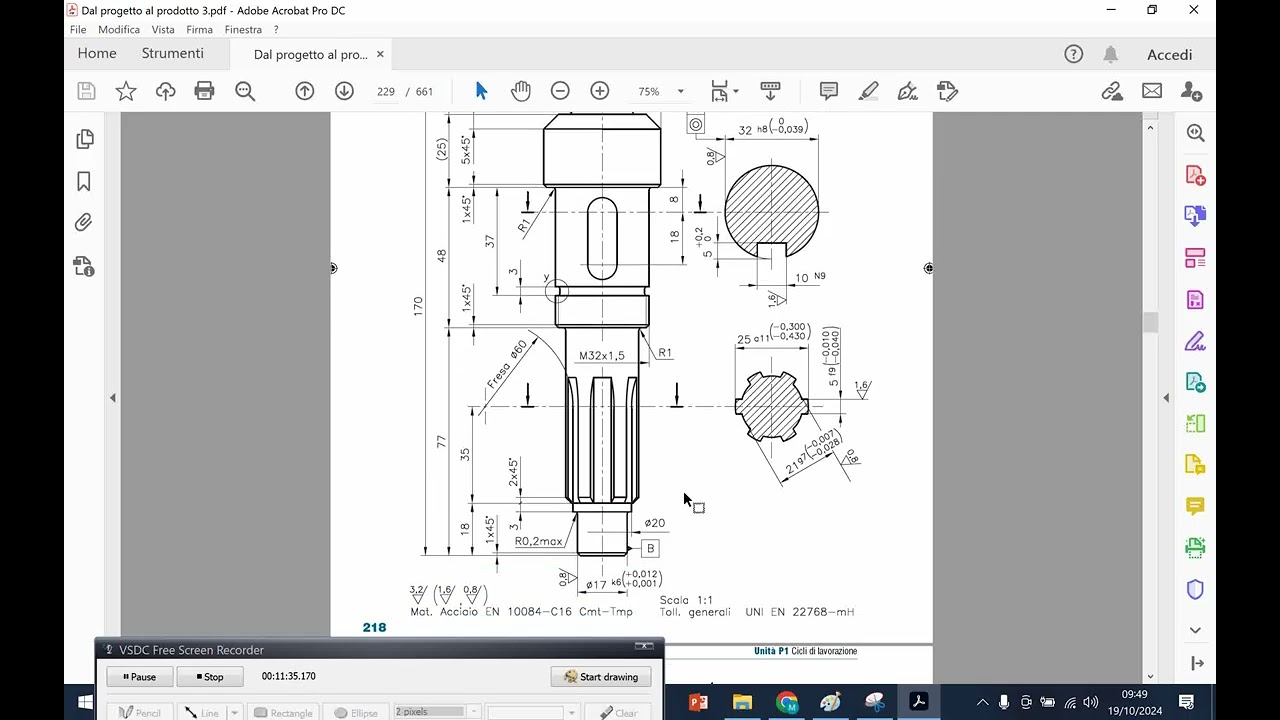Screen dimensions: 1280x720
Task: Click the vertical scrollbar thumb of the document
Action: point(1150,322)
